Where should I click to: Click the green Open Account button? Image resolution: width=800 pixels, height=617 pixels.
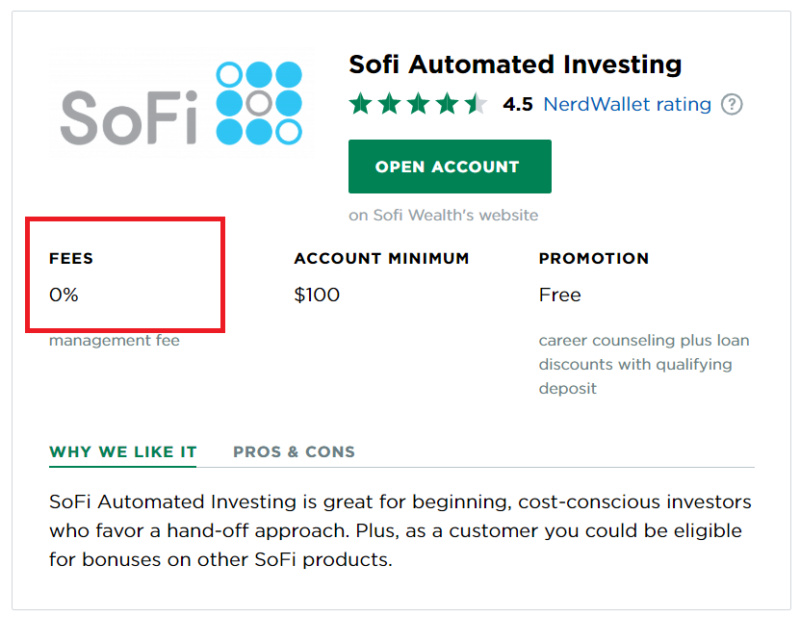tap(449, 166)
